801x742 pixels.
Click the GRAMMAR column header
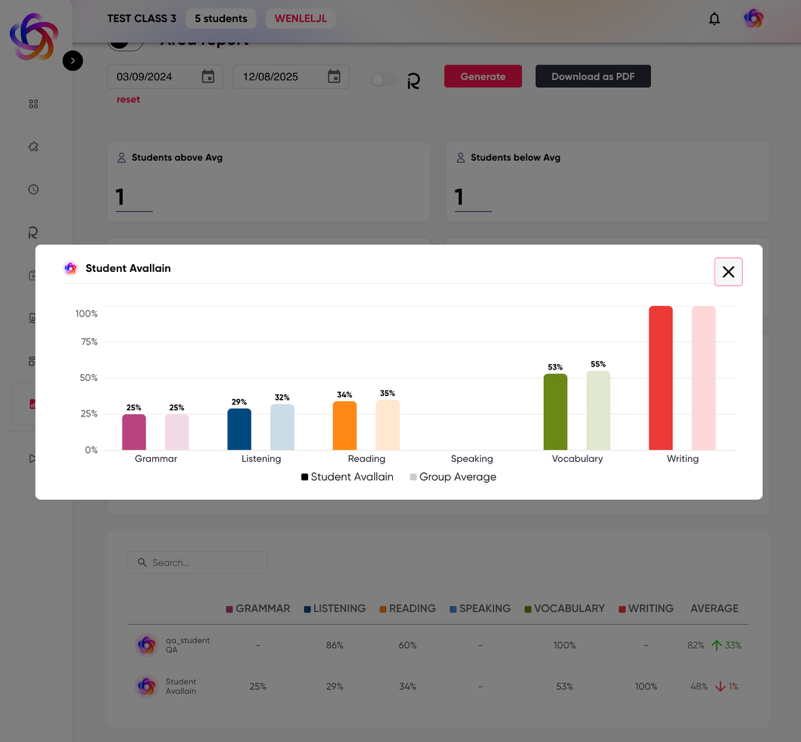[x=258, y=608]
